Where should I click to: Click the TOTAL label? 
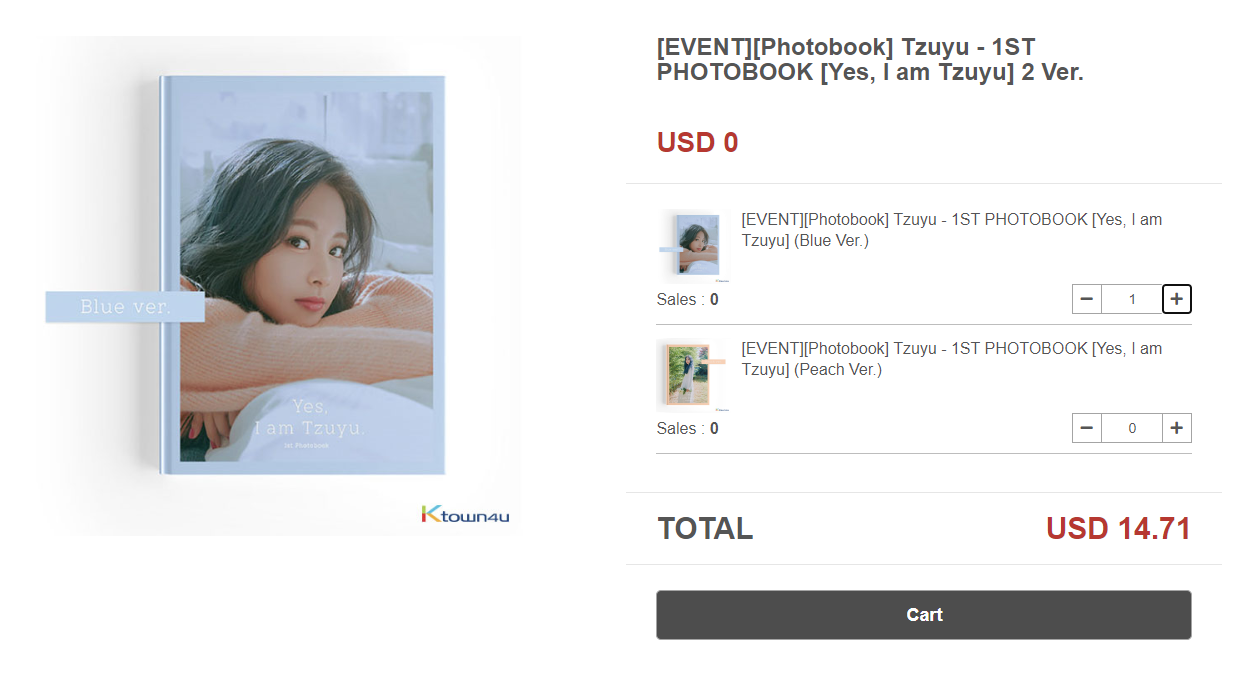tap(705, 529)
